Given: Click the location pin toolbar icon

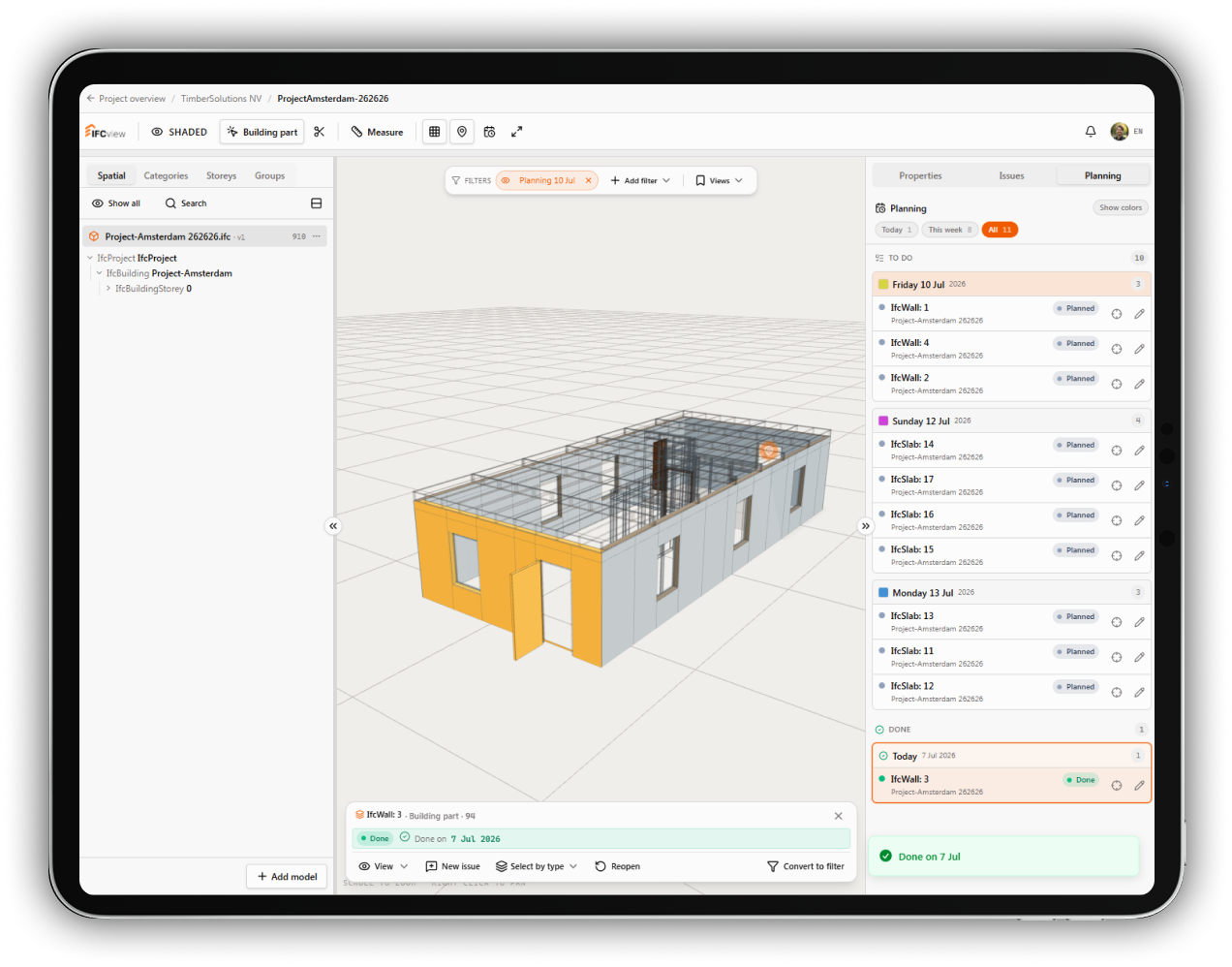Looking at the screenshot, I should tap(462, 132).
